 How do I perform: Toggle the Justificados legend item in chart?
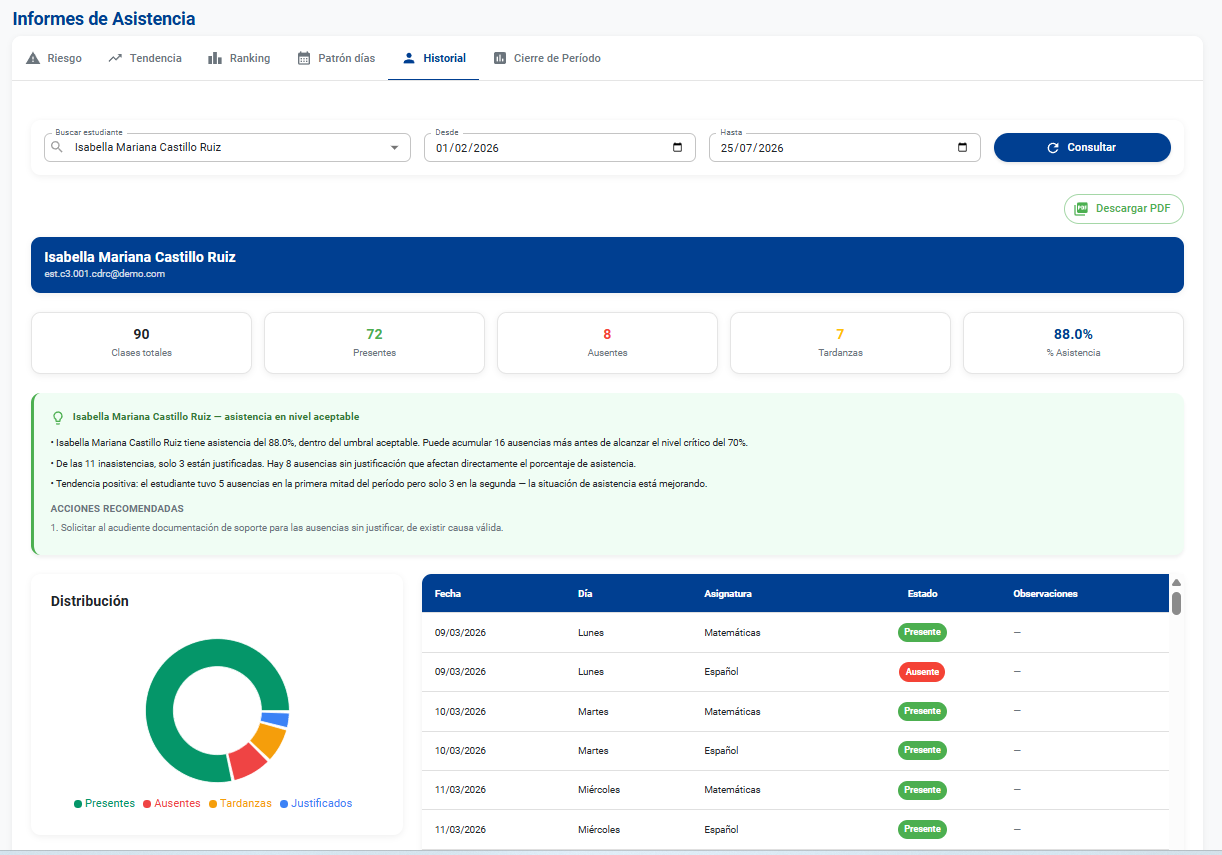[315, 803]
